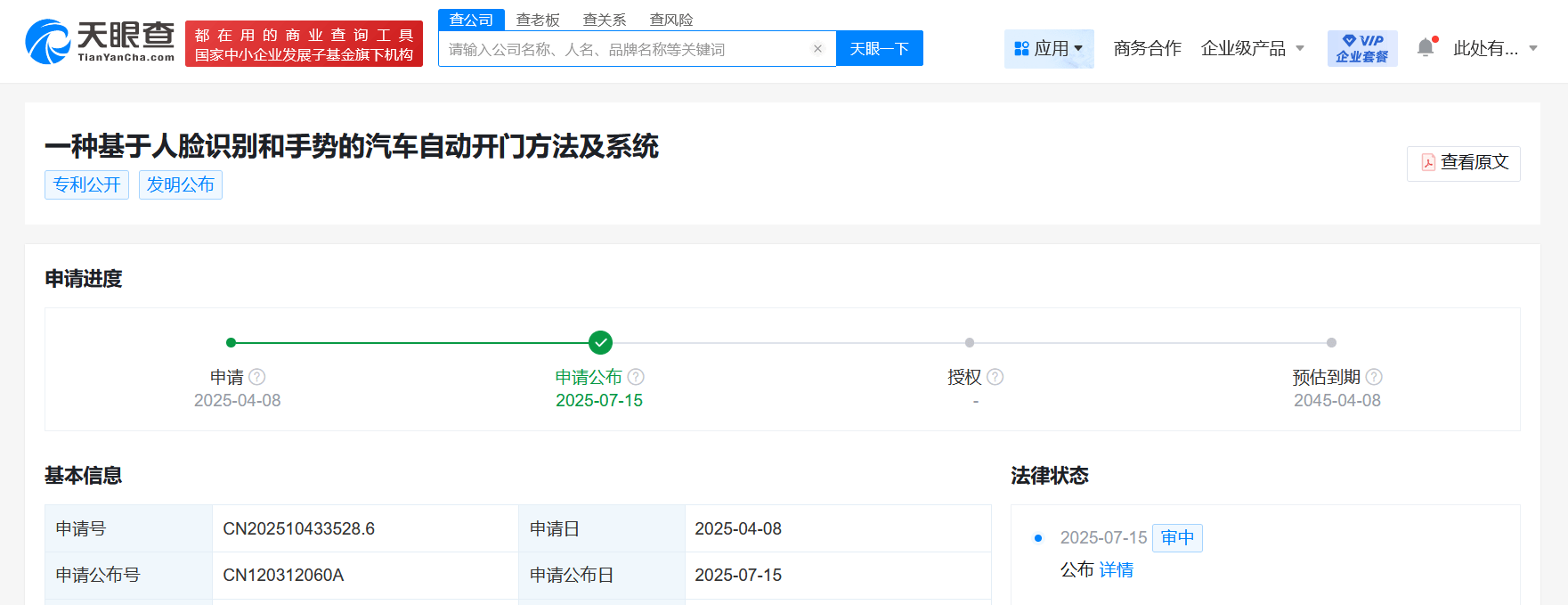This screenshot has height=605, width=1568.
Task: Click the 申请 progress start marker
Action: pyautogui.click(x=232, y=342)
